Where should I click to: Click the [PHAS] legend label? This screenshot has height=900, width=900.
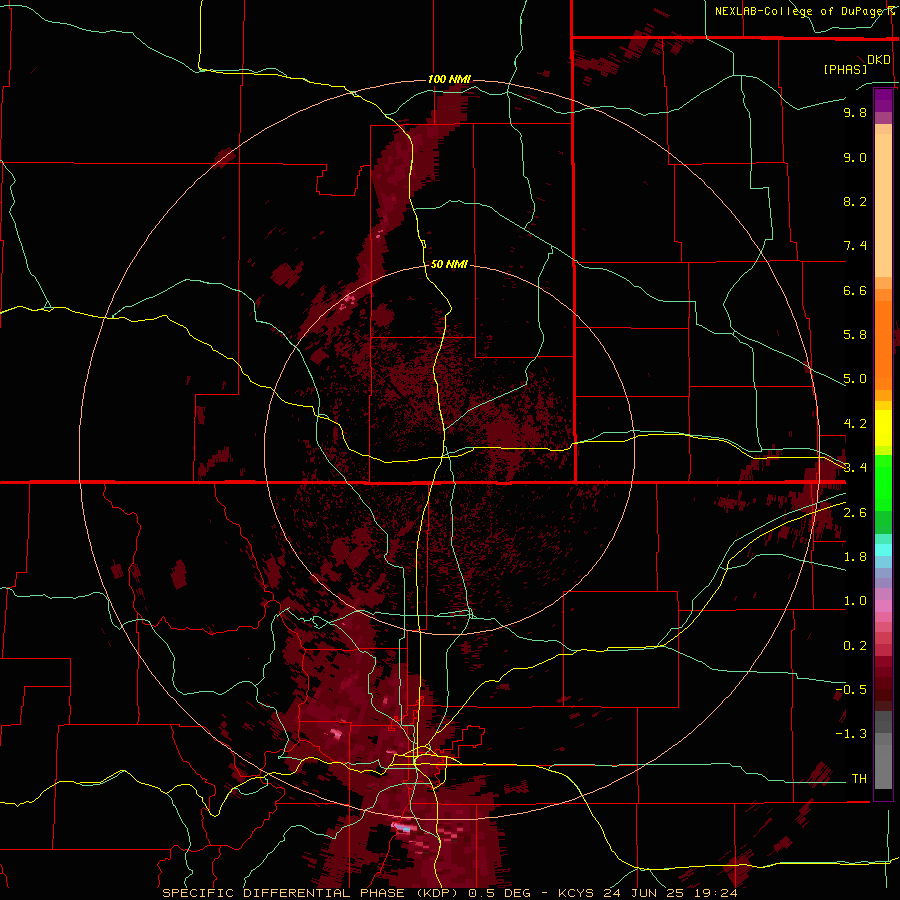[845, 69]
